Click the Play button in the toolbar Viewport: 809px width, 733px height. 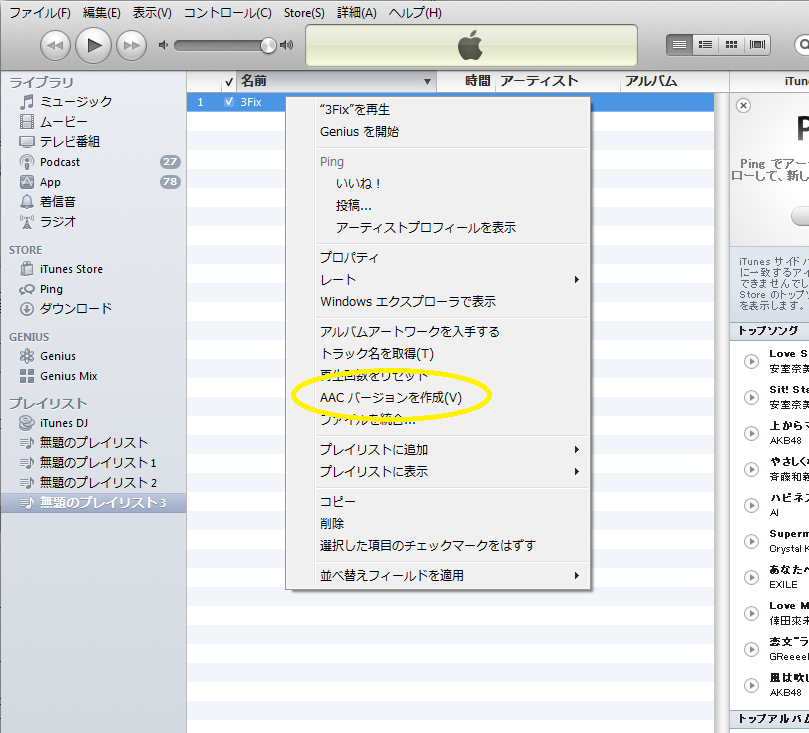(x=93, y=45)
